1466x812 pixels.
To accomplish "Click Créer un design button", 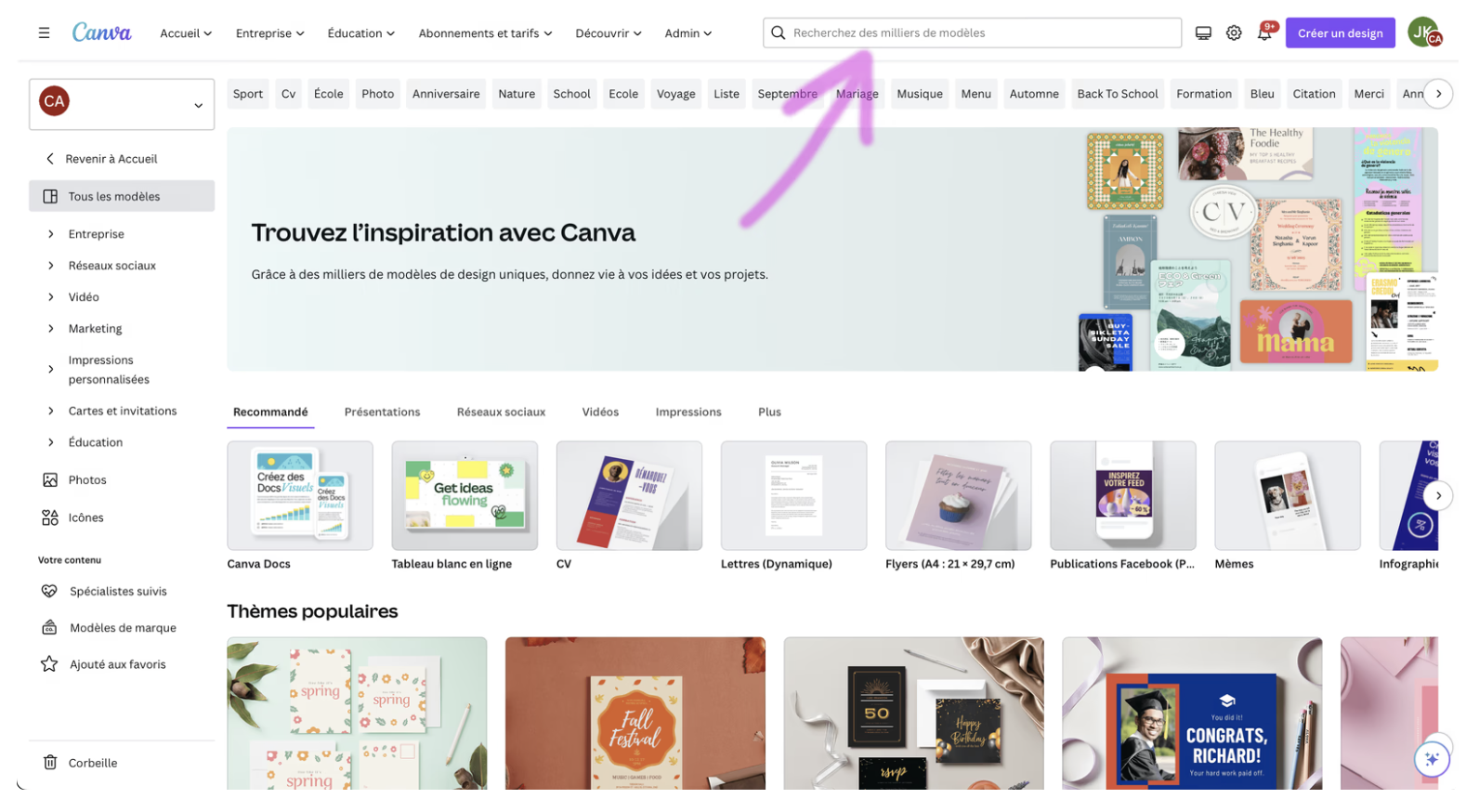I will (1340, 33).
